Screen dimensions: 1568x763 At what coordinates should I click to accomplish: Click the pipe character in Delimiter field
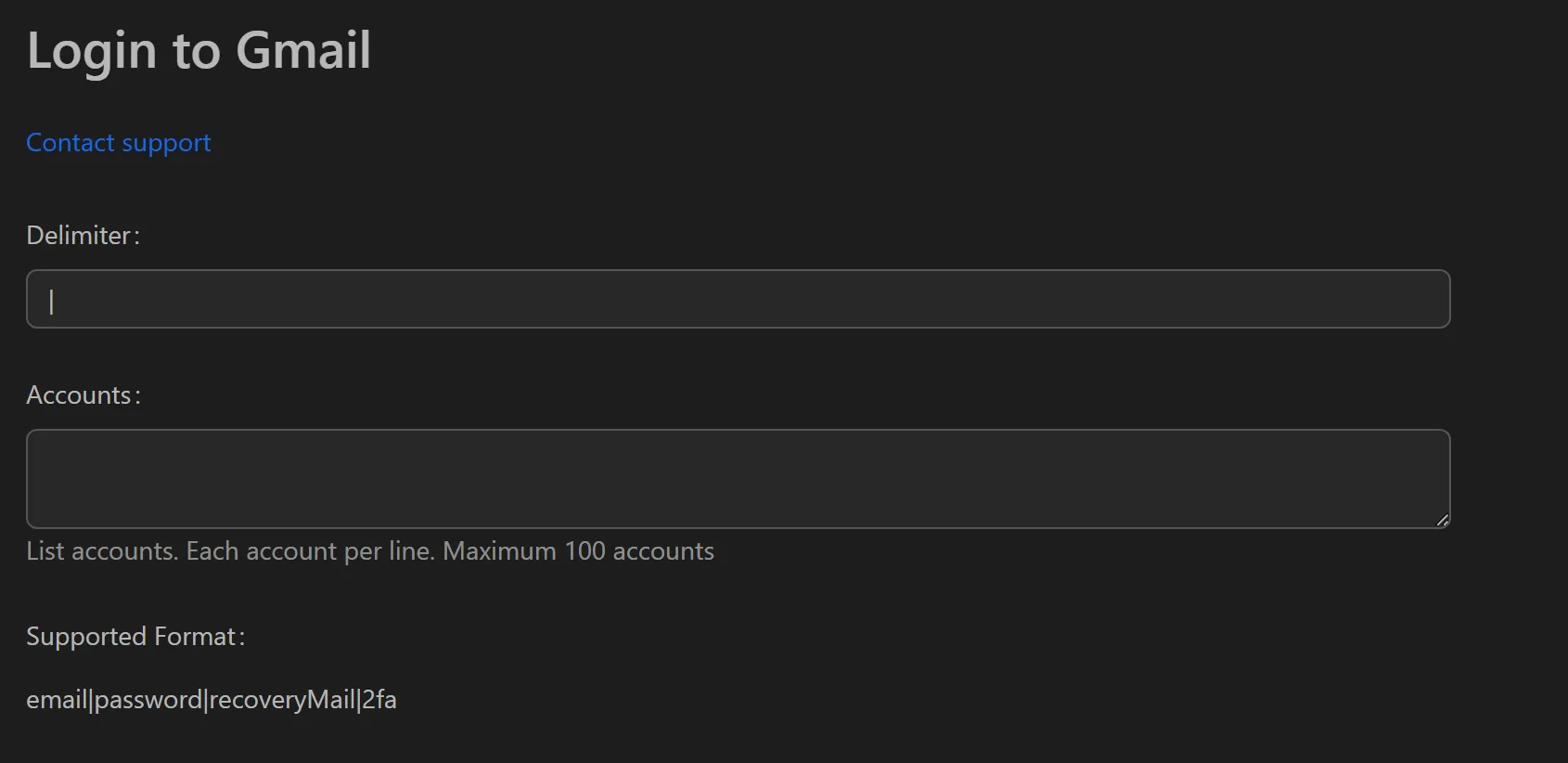coord(52,301)
